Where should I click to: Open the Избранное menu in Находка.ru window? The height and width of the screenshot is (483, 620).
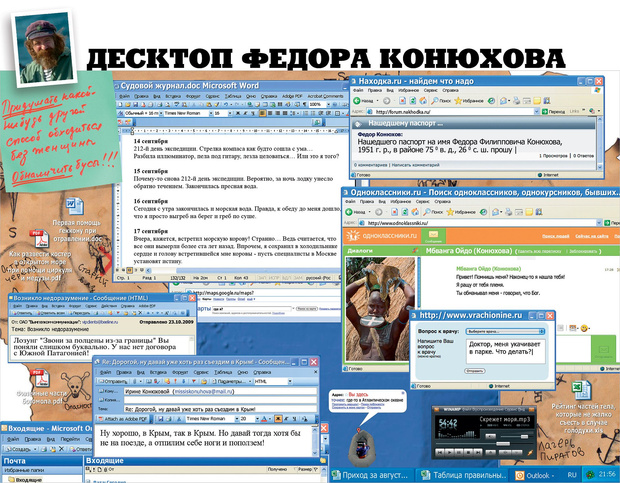pos(408,91)
